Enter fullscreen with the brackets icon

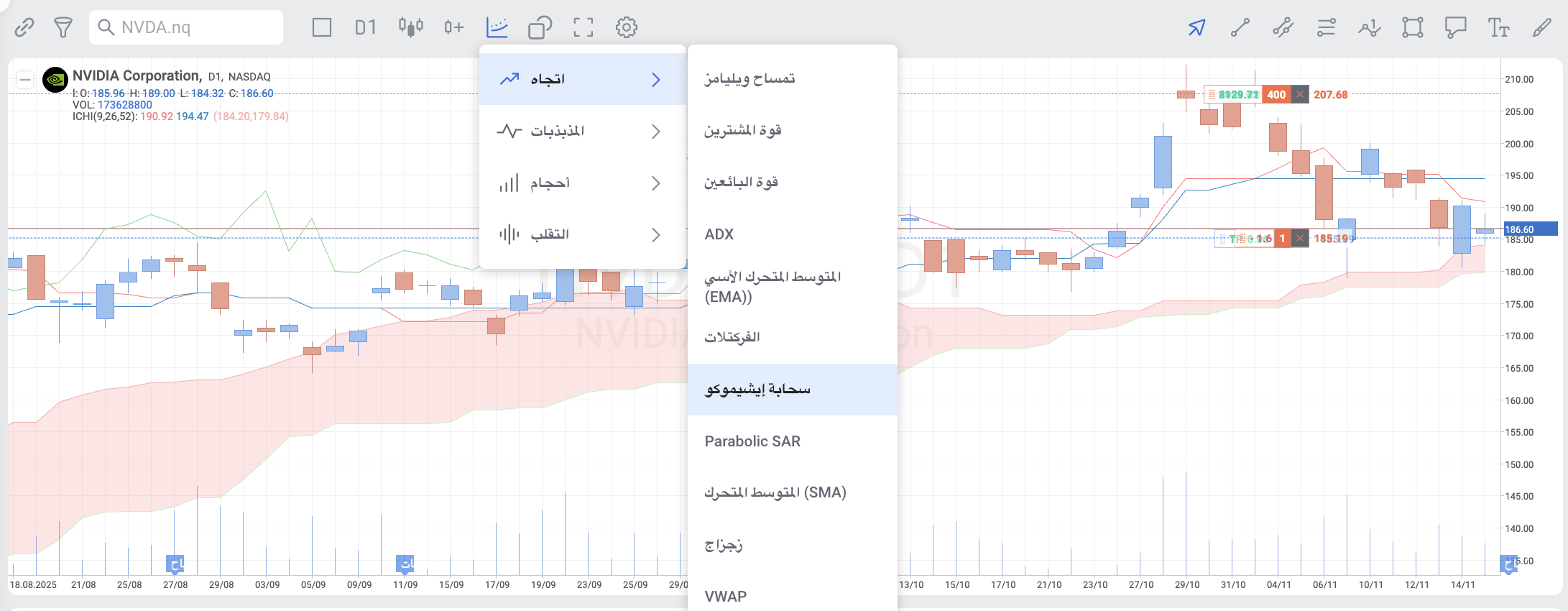[584, 27]
